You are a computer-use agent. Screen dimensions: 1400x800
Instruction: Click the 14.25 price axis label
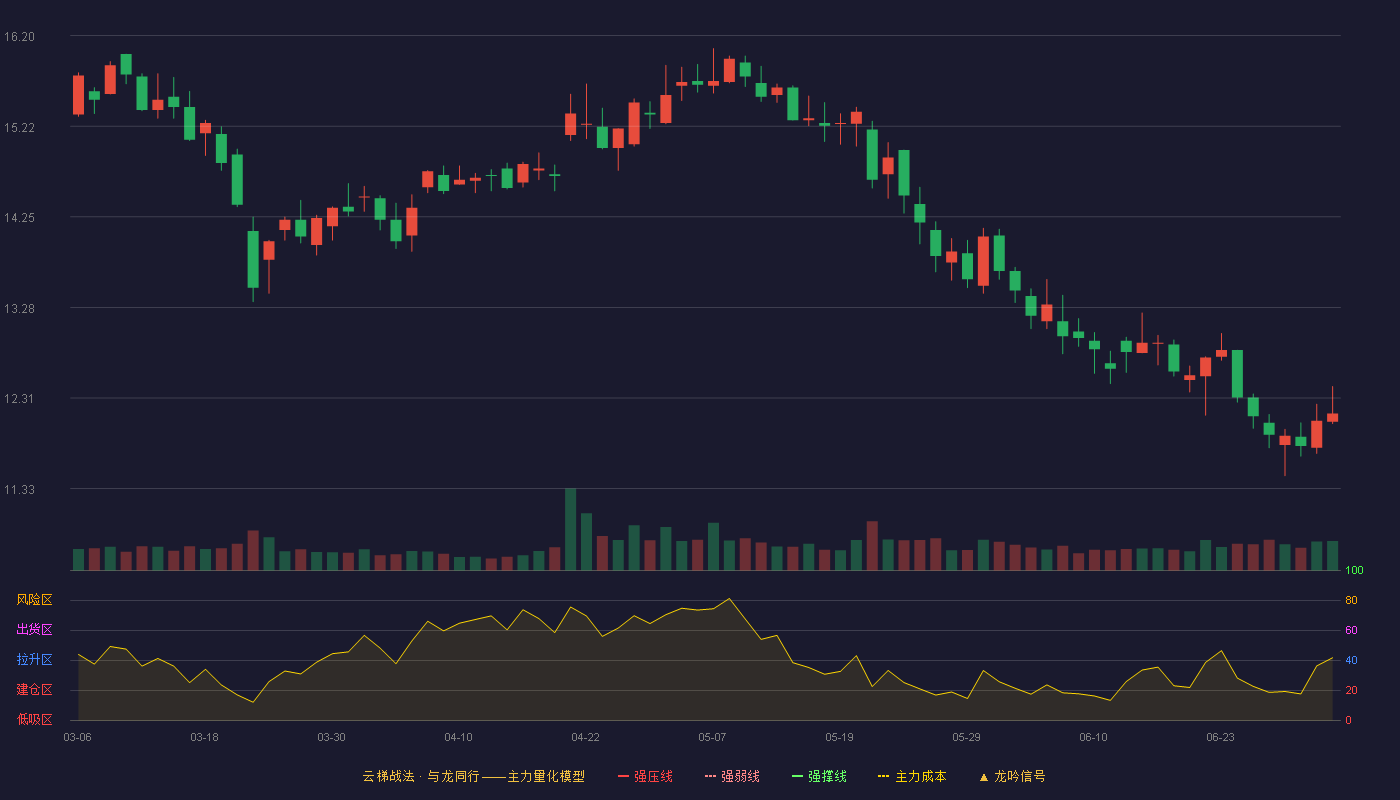pyautogui.click(x=19, y=218)
